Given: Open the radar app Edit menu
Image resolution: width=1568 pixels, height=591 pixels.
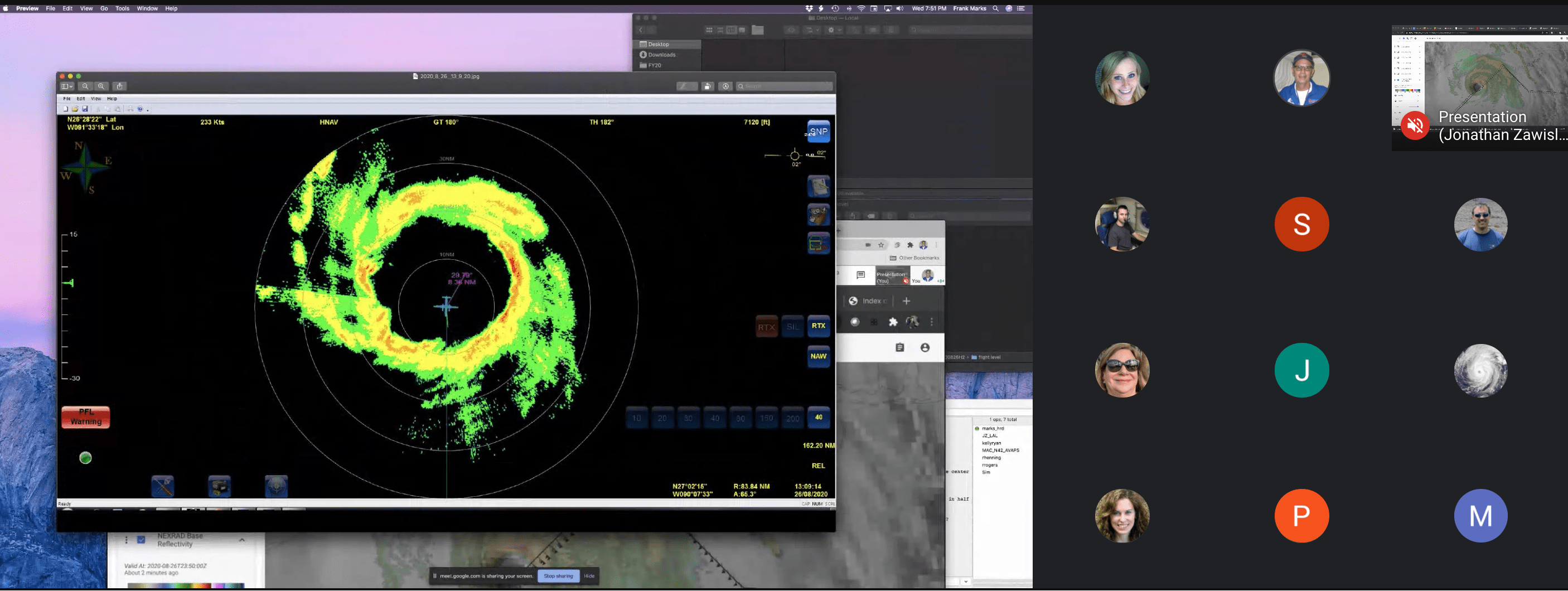Looking at the screenshot, I should click(80, 99).
